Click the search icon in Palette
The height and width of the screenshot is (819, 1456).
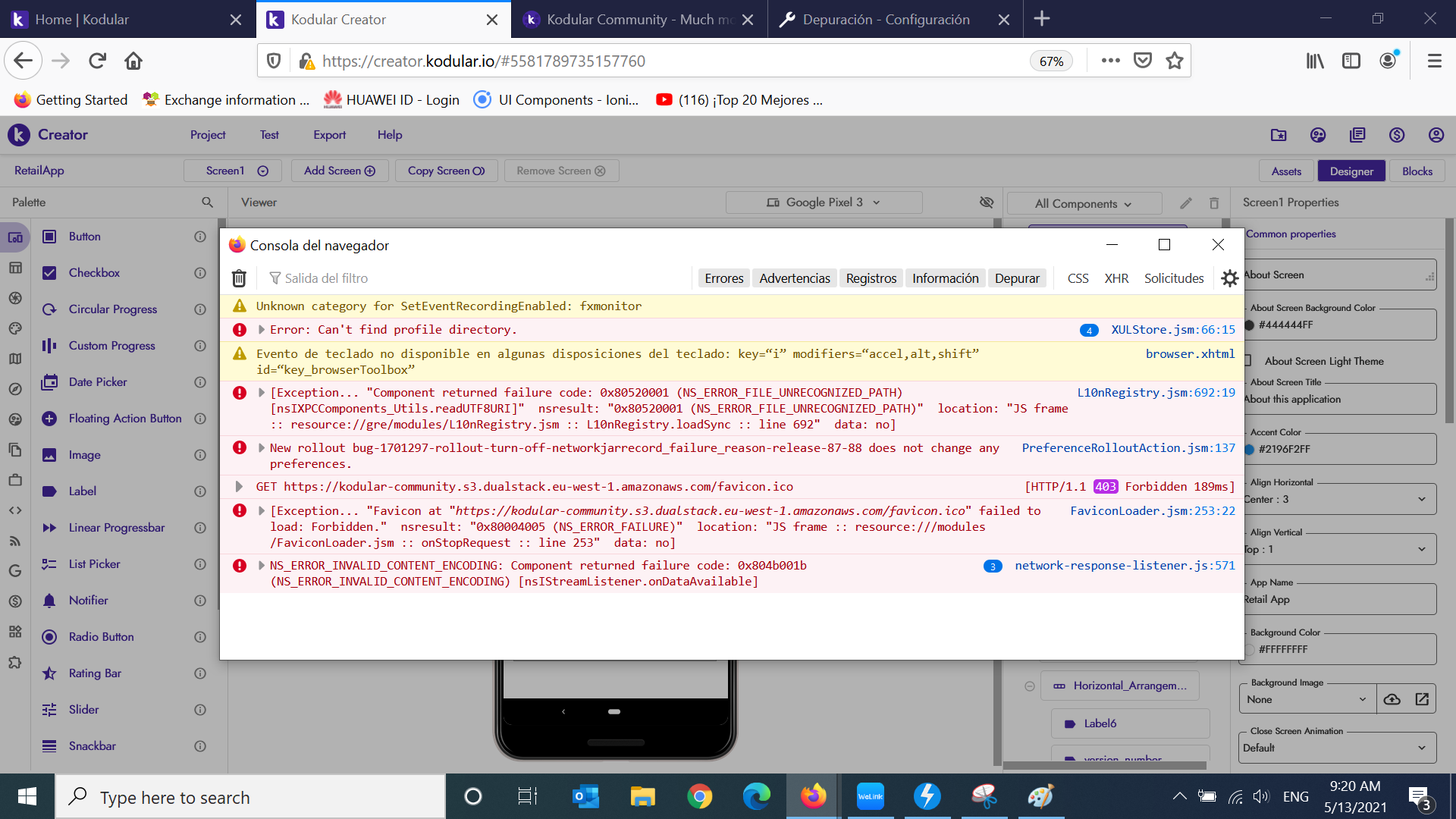[207, 202]
